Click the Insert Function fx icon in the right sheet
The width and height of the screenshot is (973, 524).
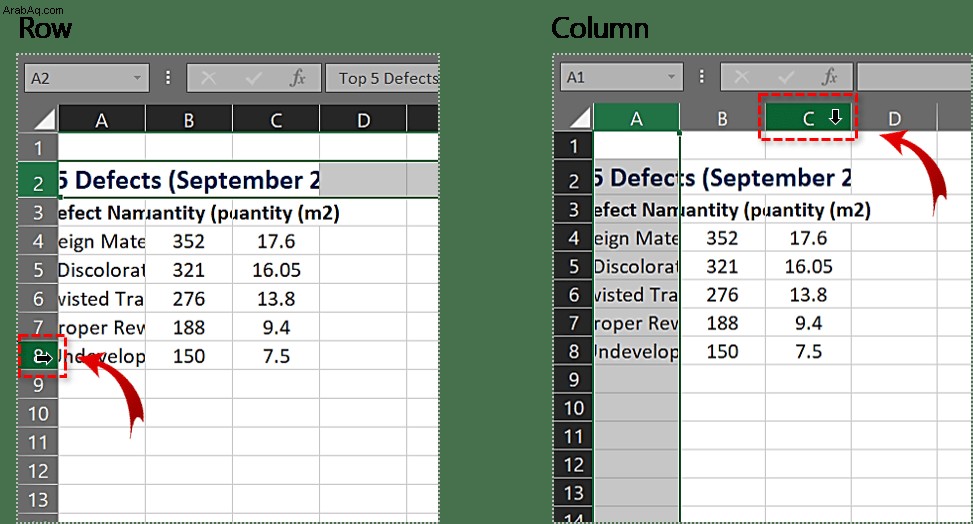tap(830, 77)
